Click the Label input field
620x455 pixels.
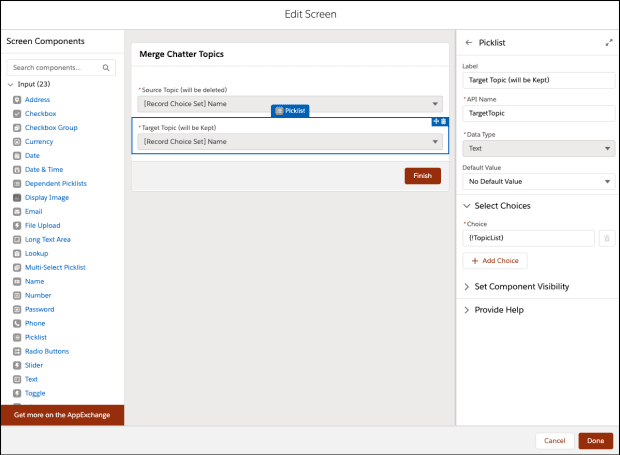[x=539, y=80]
